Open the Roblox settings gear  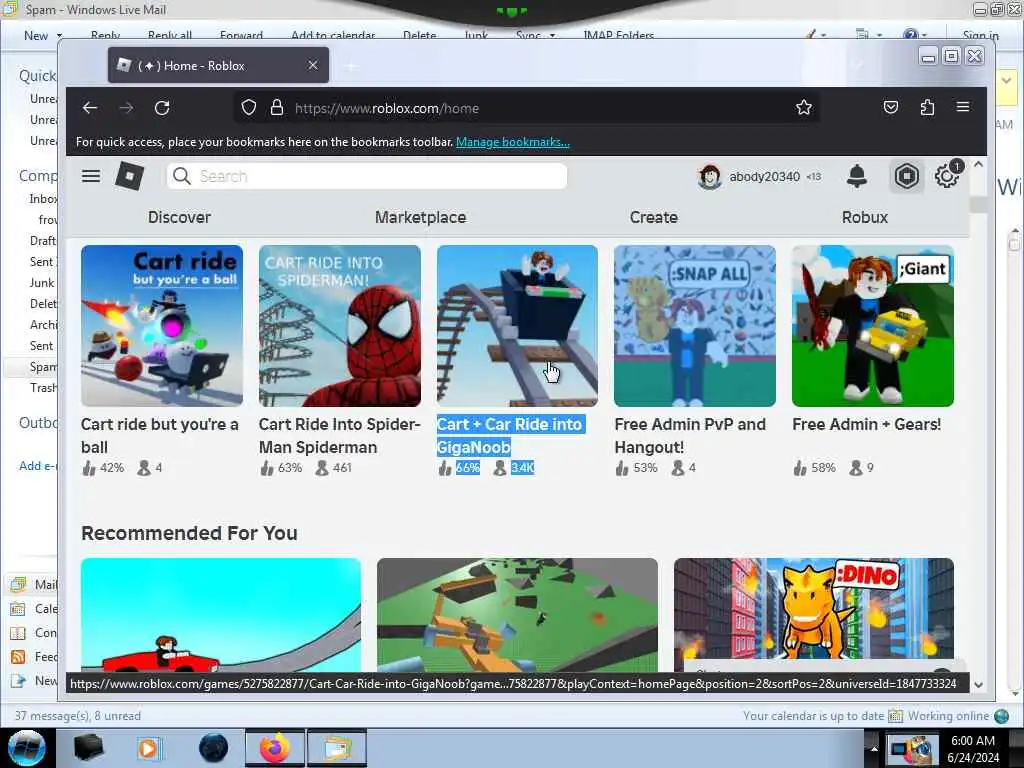(946, 176)
